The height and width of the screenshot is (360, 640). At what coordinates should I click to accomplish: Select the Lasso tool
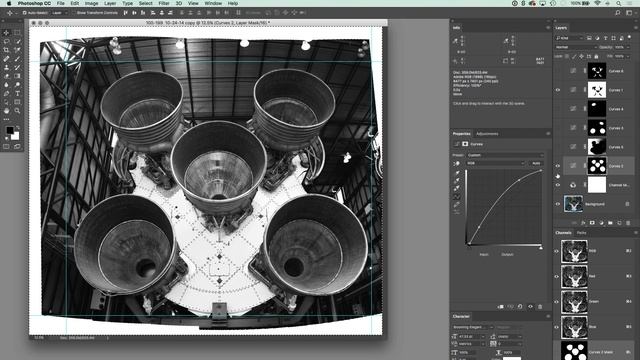[x=6, y=41]
